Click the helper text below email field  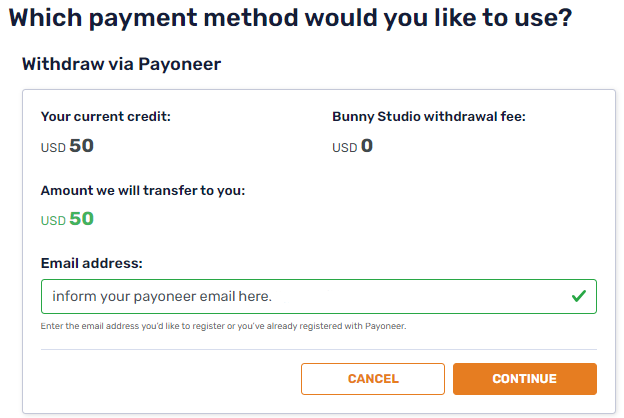pos(224,326)
